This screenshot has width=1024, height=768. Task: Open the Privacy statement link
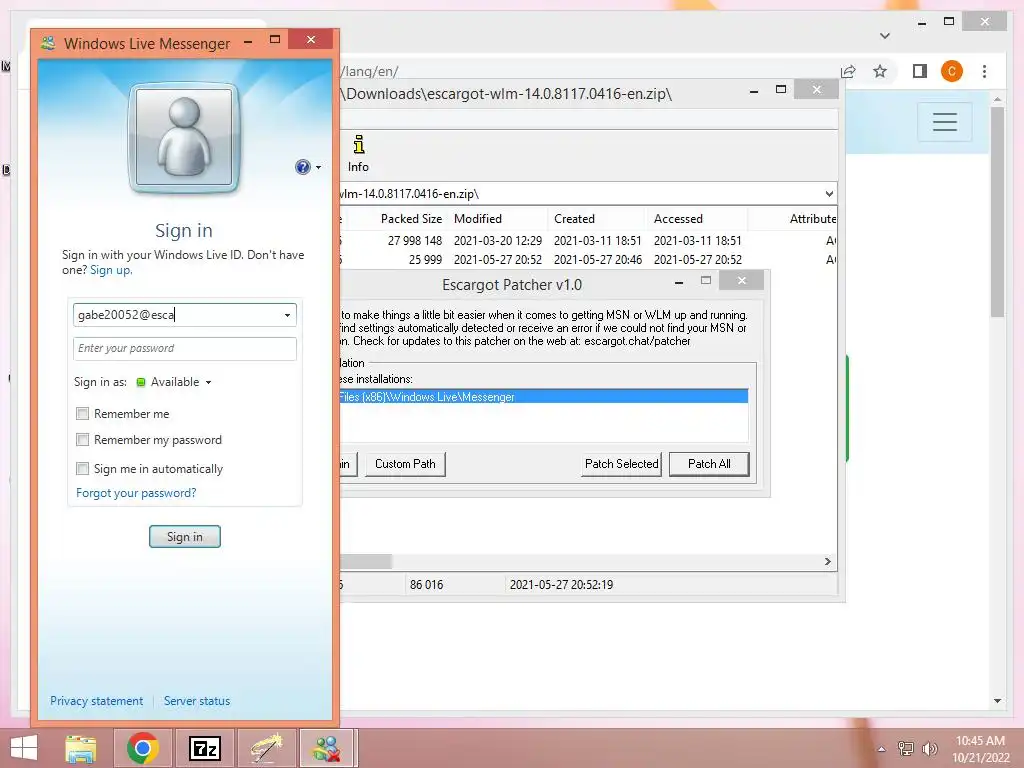point(97,701)
